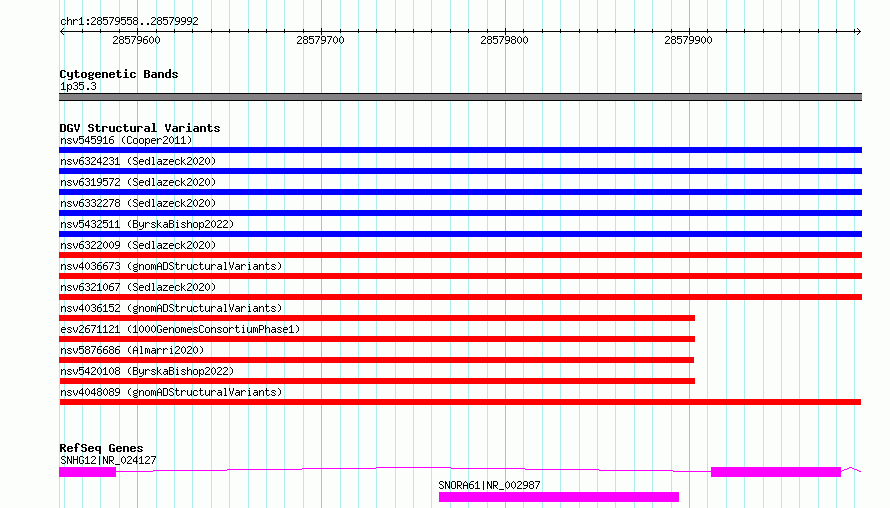Click the nsv4048089 (gnomADStructuralVariants) label
890x508 pixels.
tap(171, 392)
